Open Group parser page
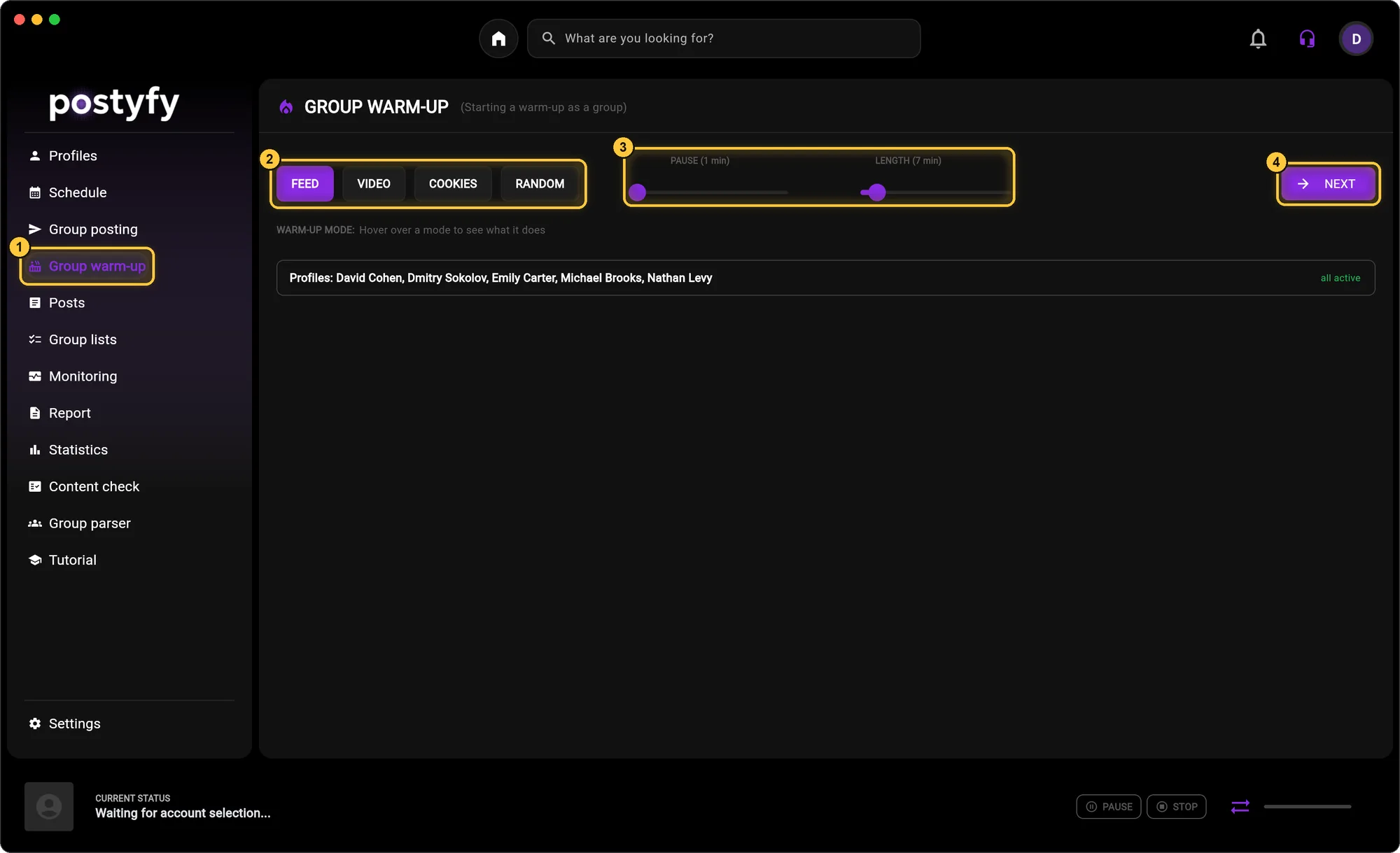 tap(90, 523)
